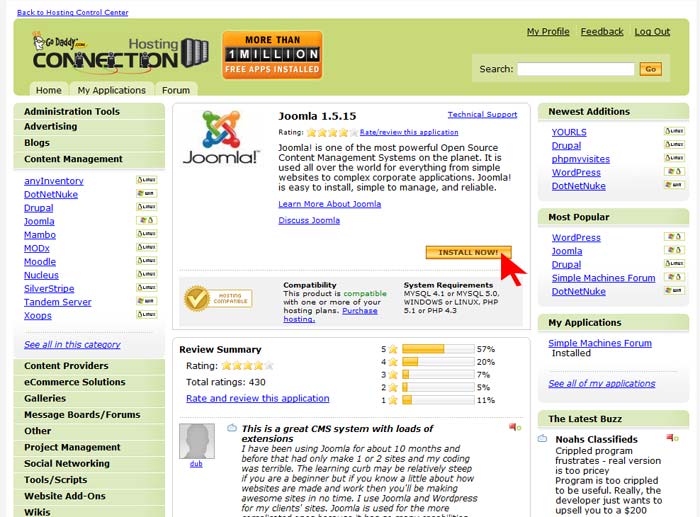Click See all in this category
Screen dimensions: 700x517
coord(72,345)
